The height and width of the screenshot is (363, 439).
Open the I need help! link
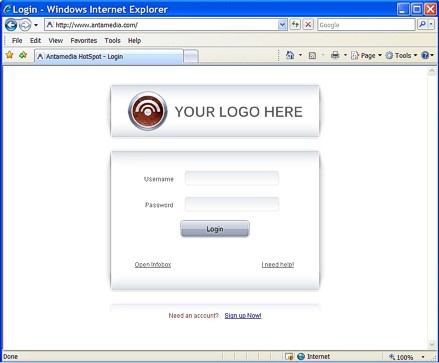pyautogui.click(x=278, y=264)
